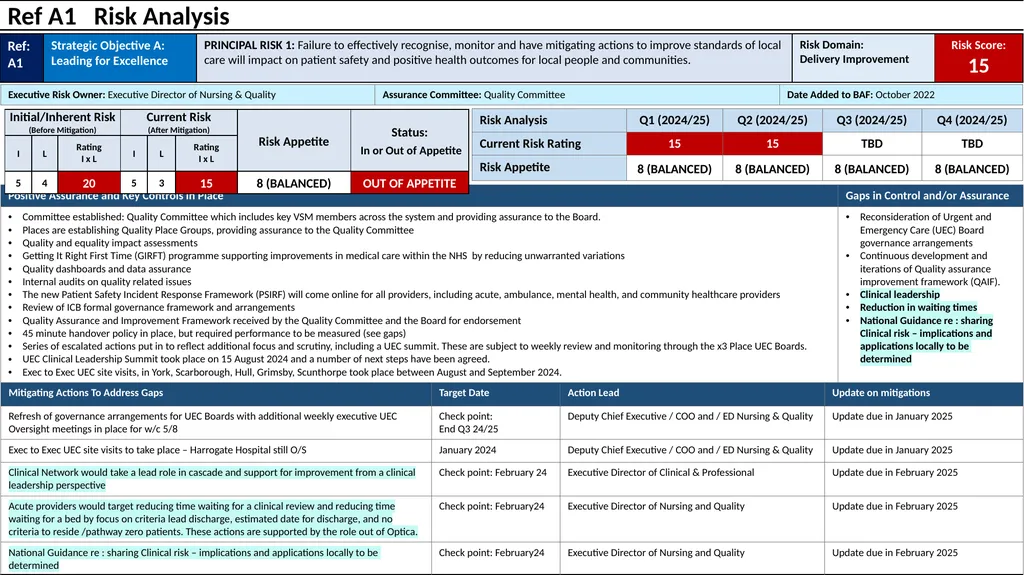This screenshot has height=575, width=1024.
Task: Click 'Risk Domain: Delivery Improvement' cell
Action: [863, 58]
